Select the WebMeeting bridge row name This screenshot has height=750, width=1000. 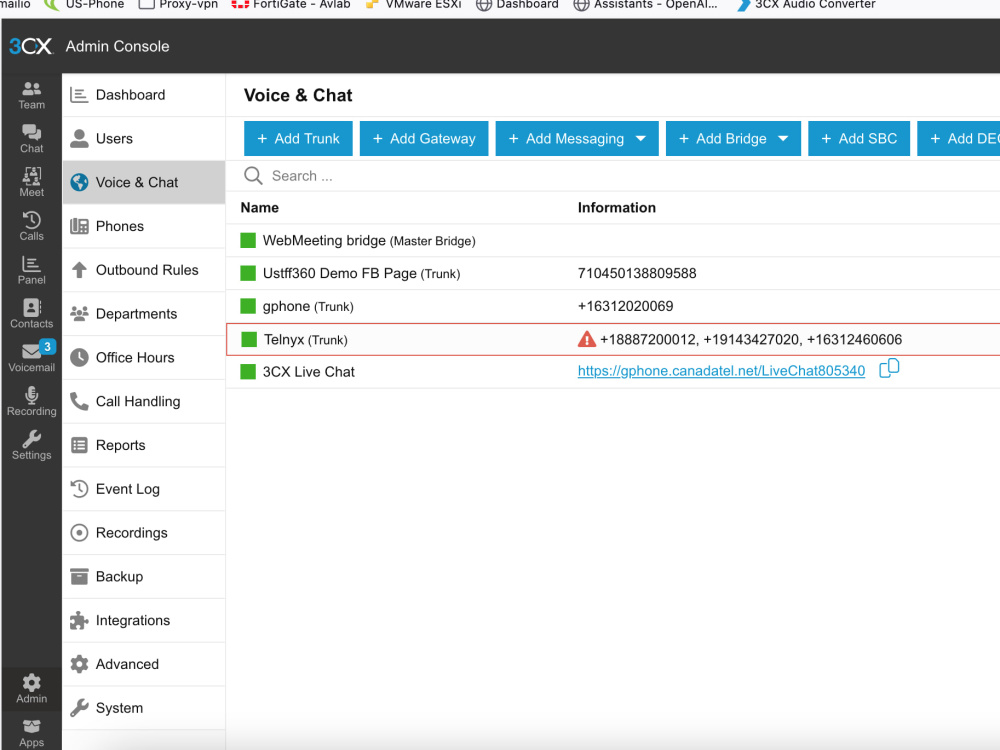click(369, 240)
